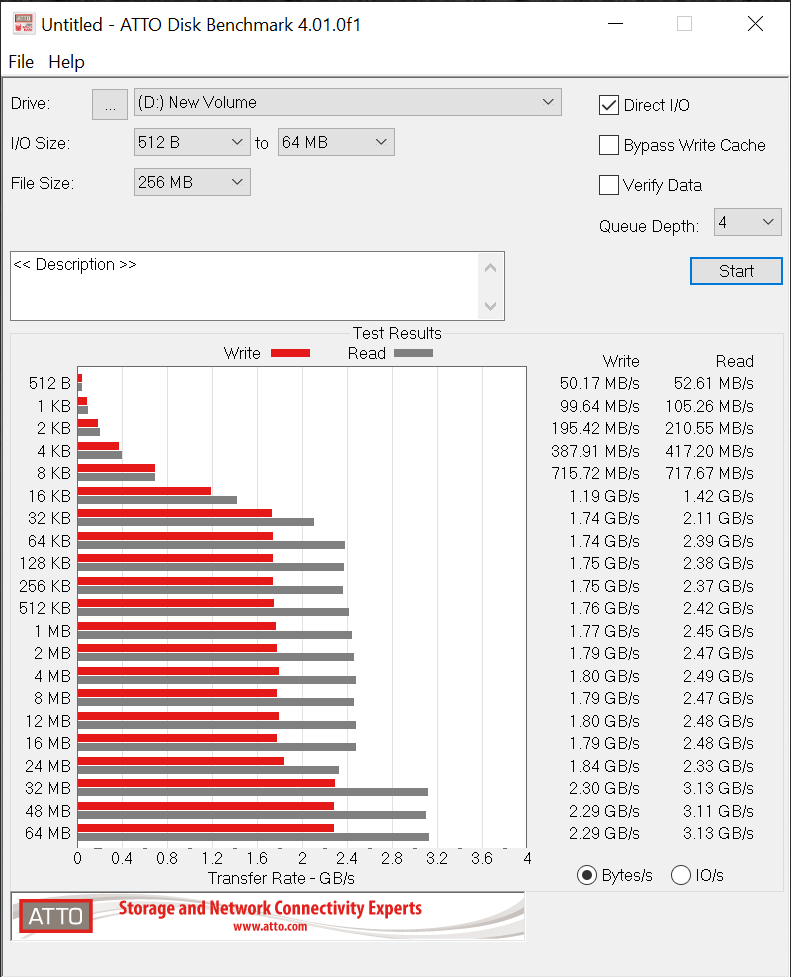Minimize the ATTO Disk Benchmark window

tap(616, 24)
